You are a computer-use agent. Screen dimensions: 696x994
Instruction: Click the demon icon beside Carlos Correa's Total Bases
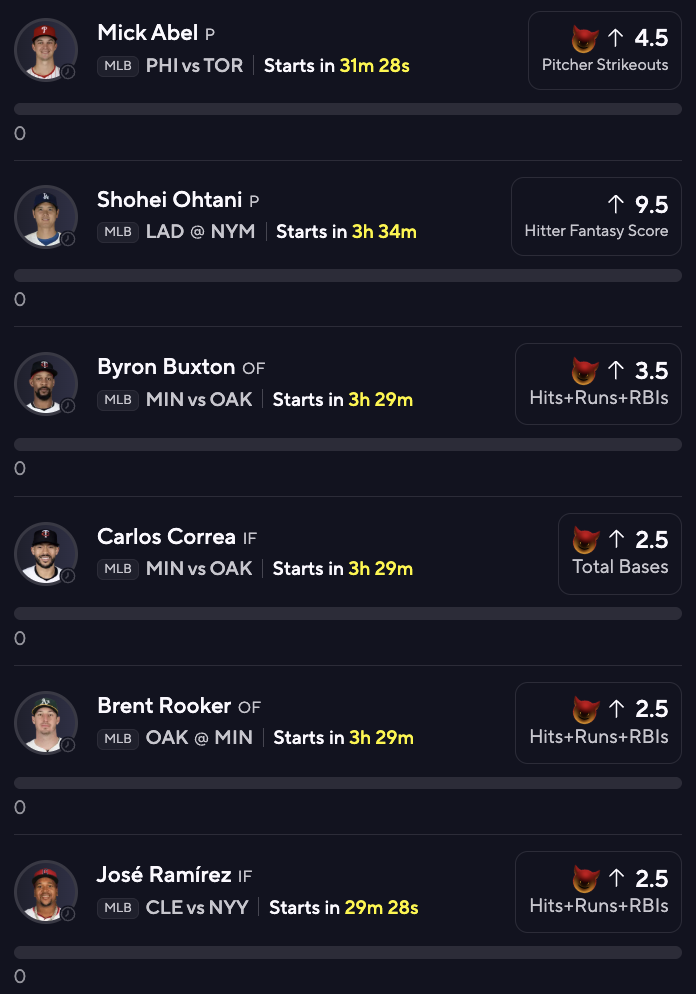click(585, 540)
